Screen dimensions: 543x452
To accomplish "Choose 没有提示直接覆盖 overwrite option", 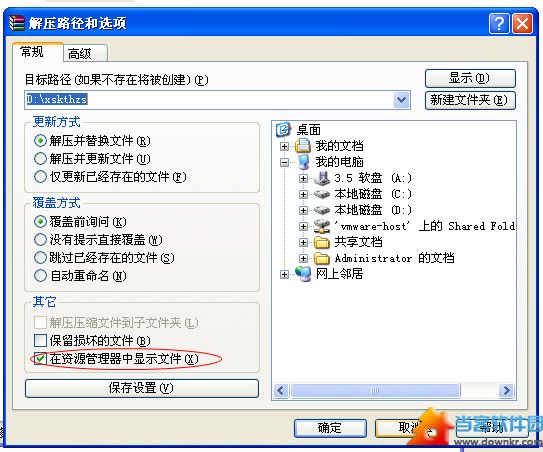I will (x=40, y=239).
